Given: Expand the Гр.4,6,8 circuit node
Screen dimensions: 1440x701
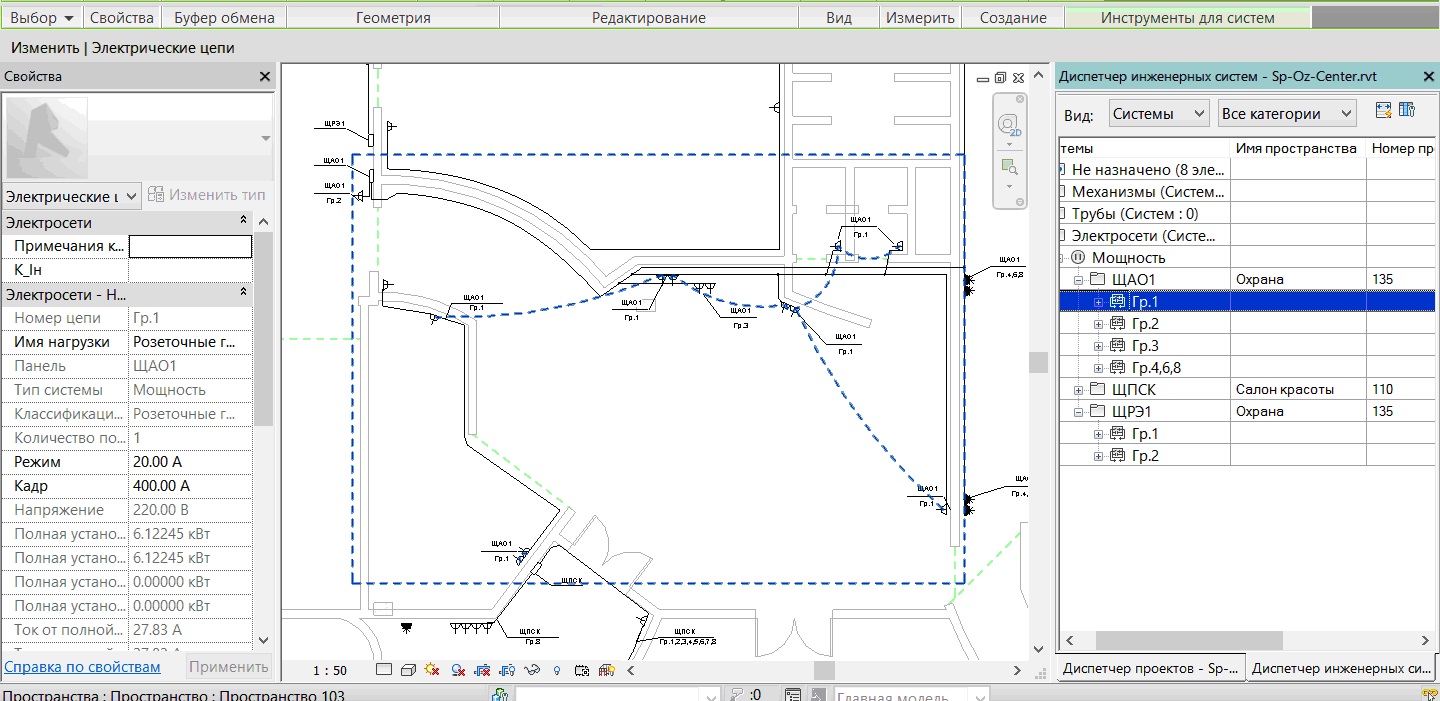Looking at the screenshot, I should pyautogui.click(x=1099, y=368).
